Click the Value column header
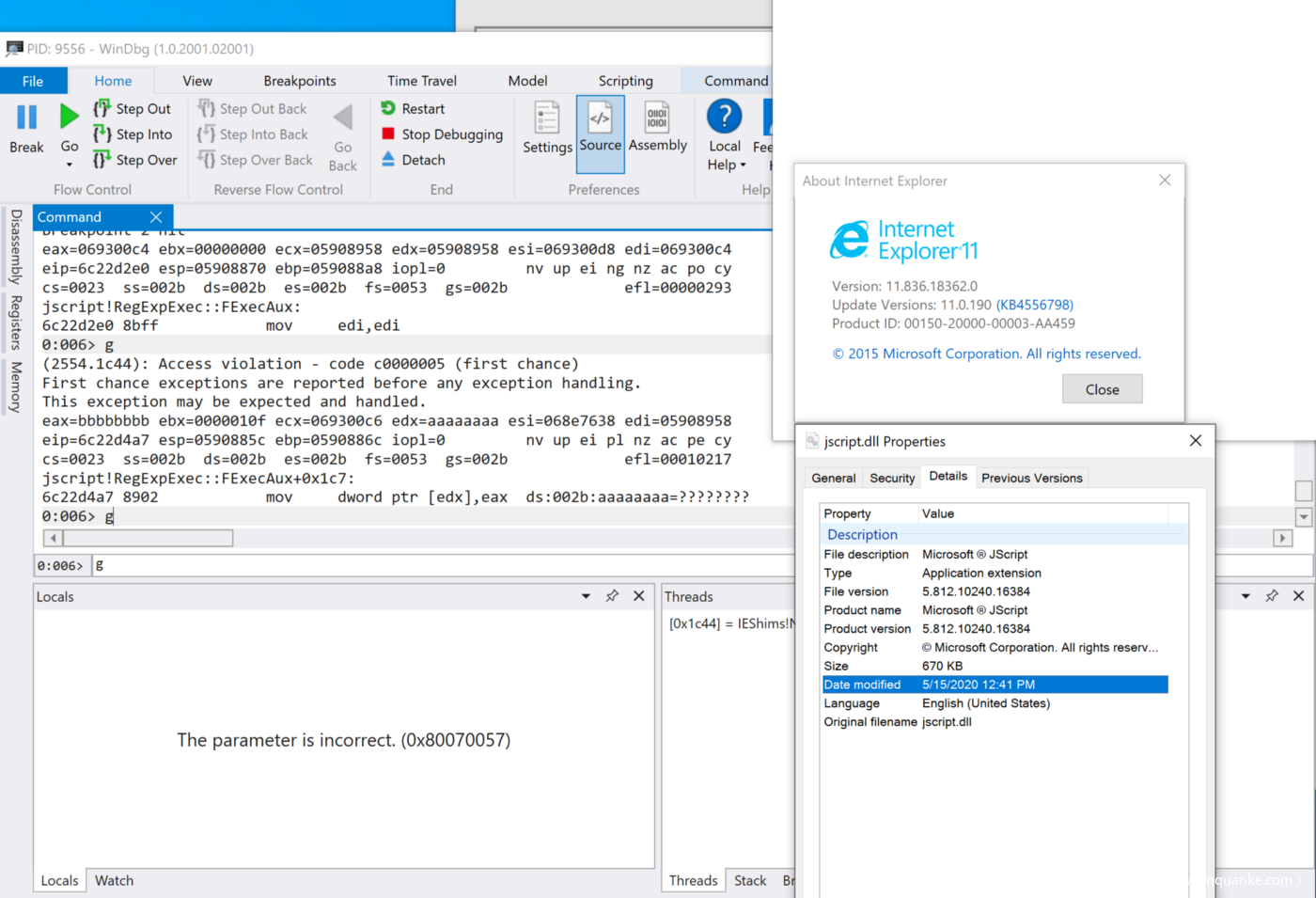 pos(1042,513)
